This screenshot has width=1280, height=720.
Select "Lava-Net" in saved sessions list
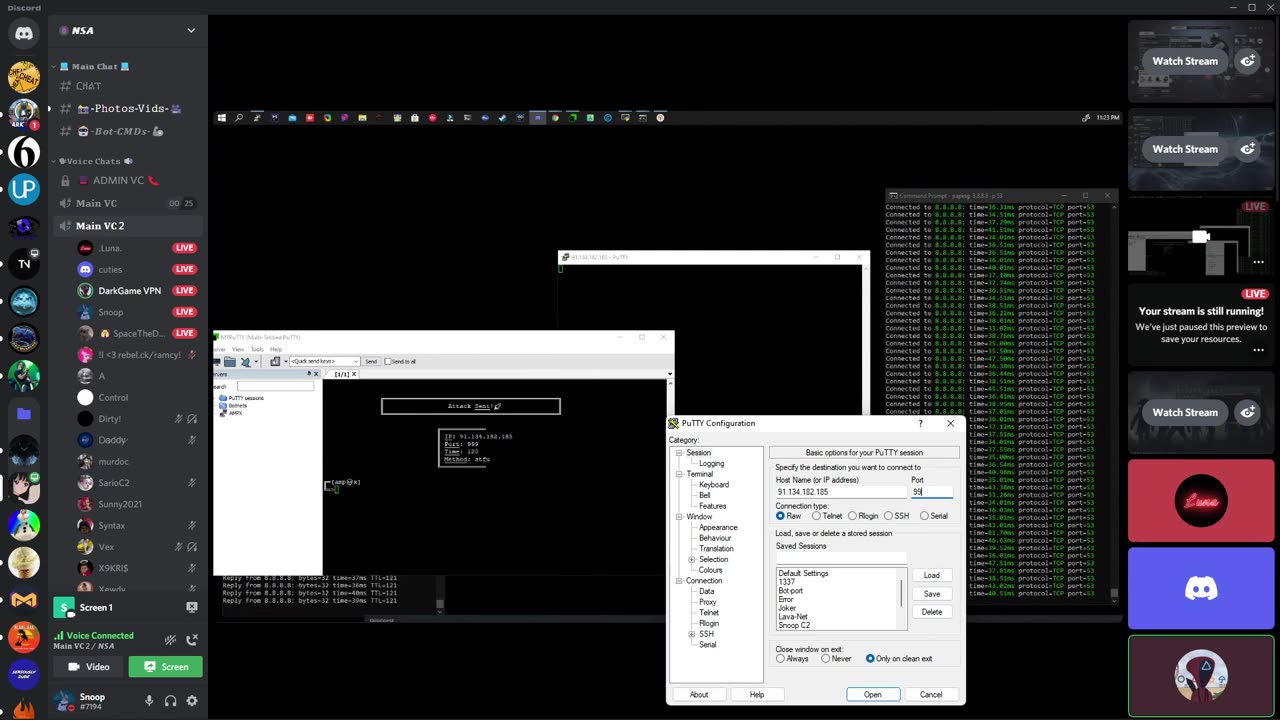793,617
